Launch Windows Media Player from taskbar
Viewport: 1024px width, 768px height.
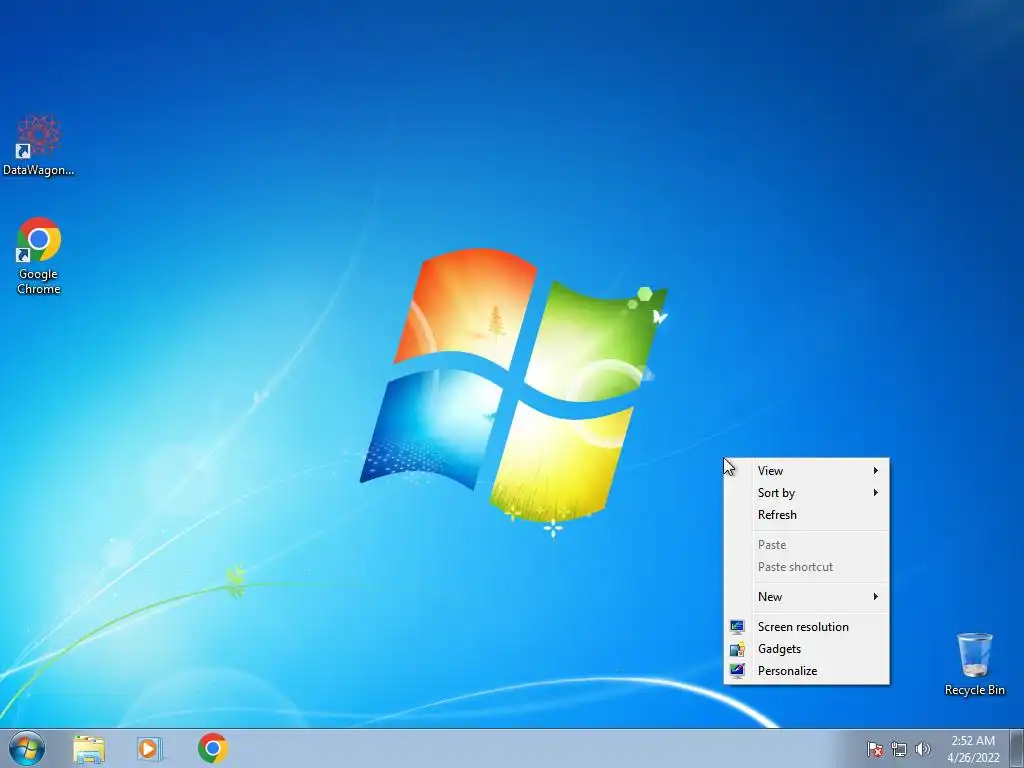tap(149, 749)
